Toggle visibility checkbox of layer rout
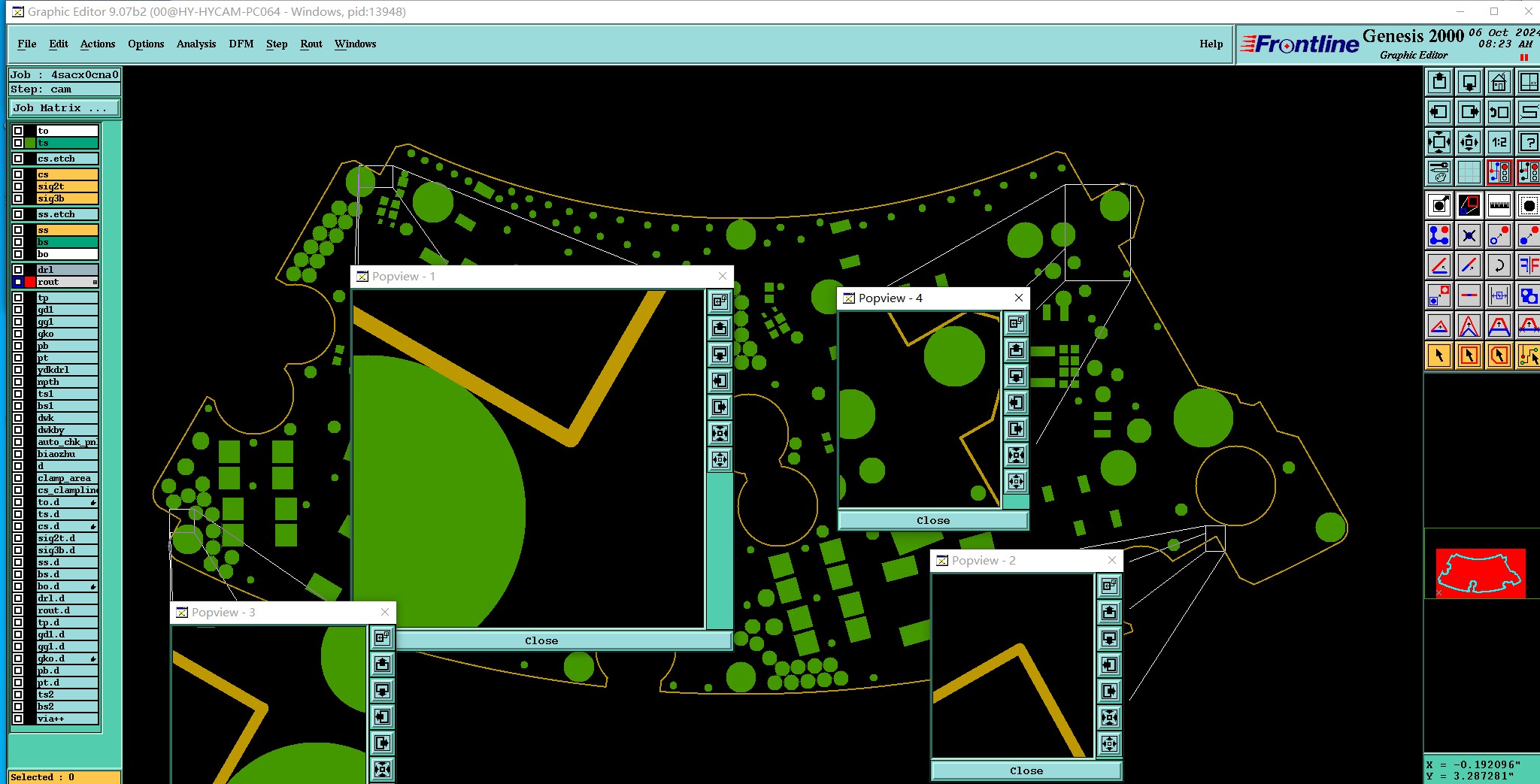 click(18, 282)
